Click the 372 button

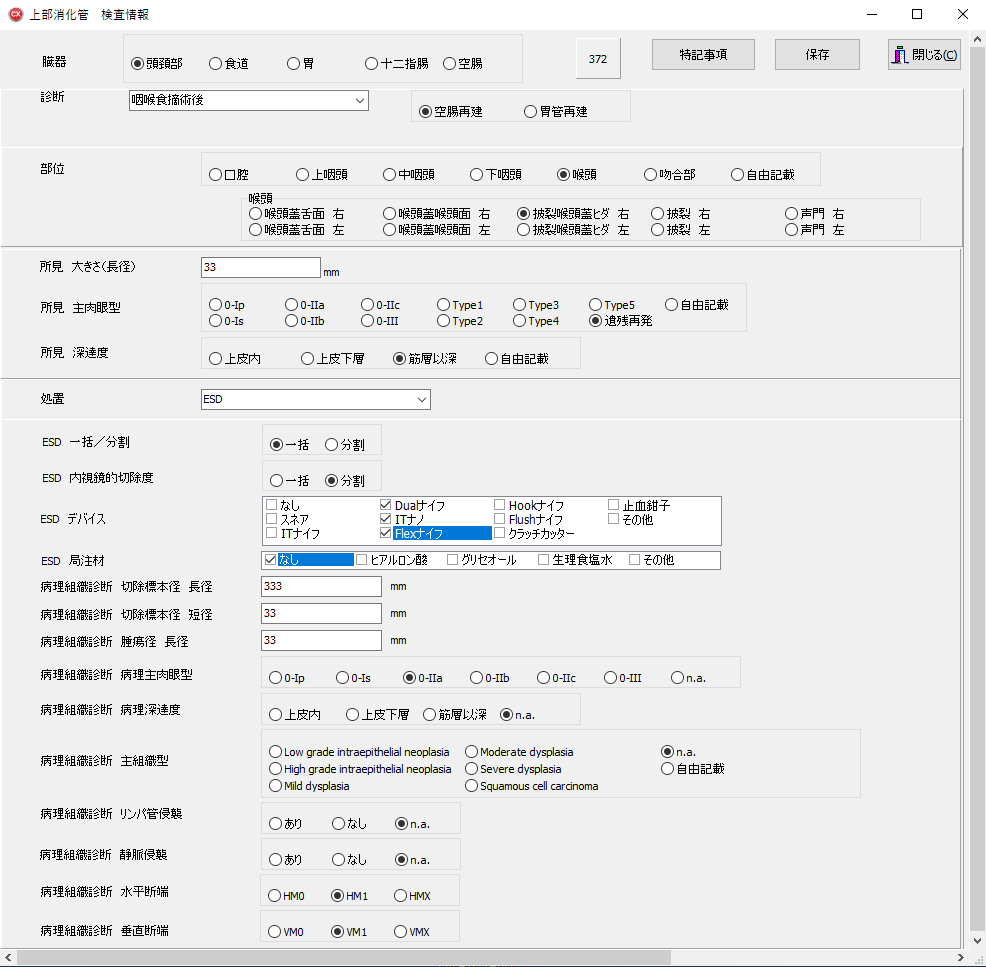point(598,59)
